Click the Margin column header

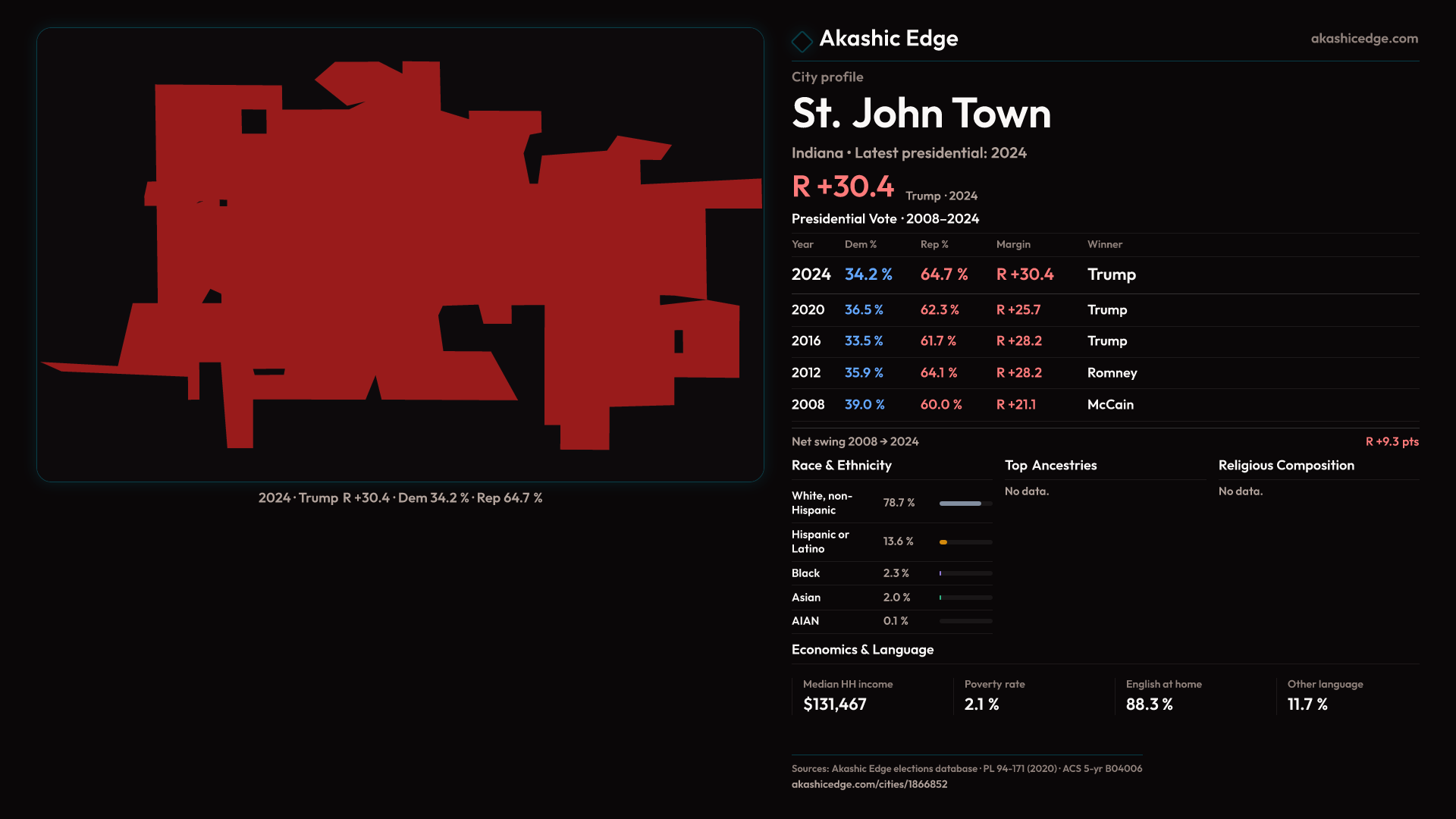[1013, 244]
